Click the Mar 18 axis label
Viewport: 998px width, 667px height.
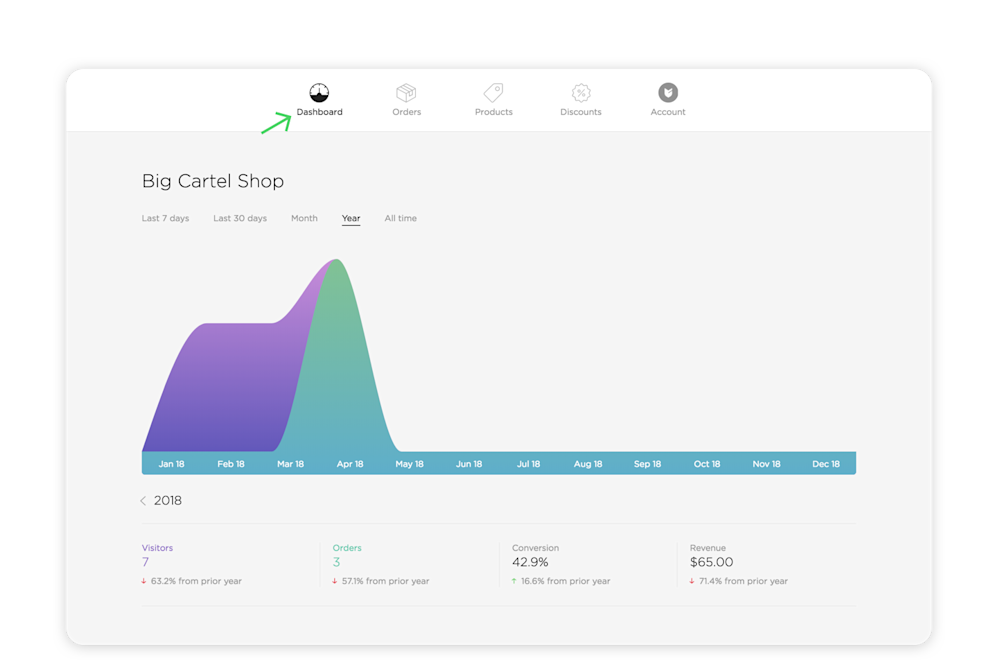pos(290,464)
